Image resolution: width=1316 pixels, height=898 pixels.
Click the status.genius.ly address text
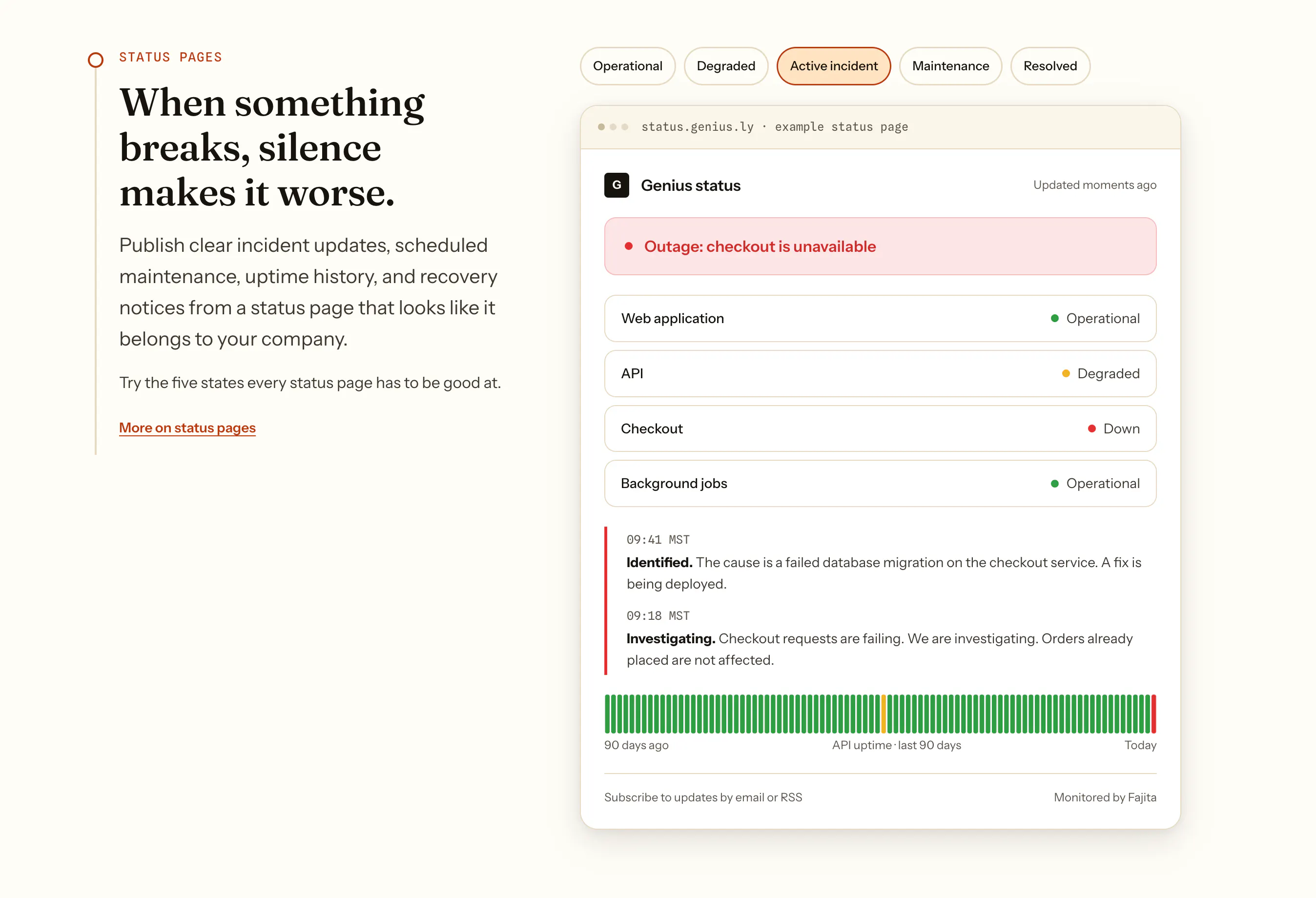697,127
